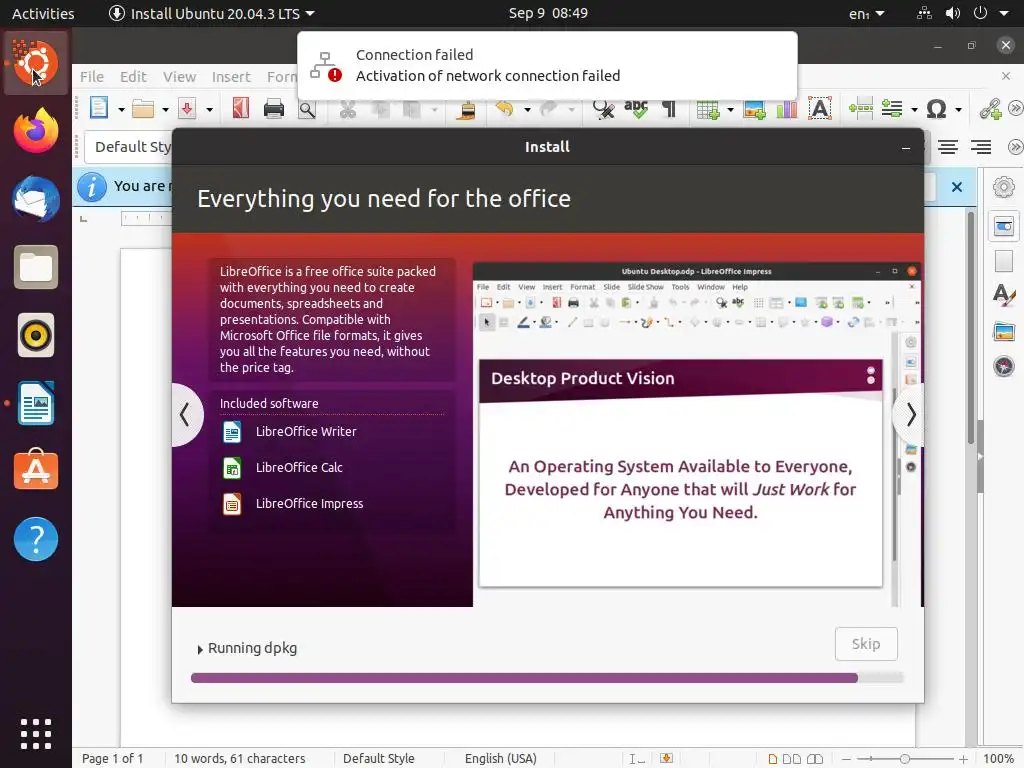This screenshot has height=768, width=1024.
Task: Insert table icon in Writer toolbar
Action: tap(708, 109)
